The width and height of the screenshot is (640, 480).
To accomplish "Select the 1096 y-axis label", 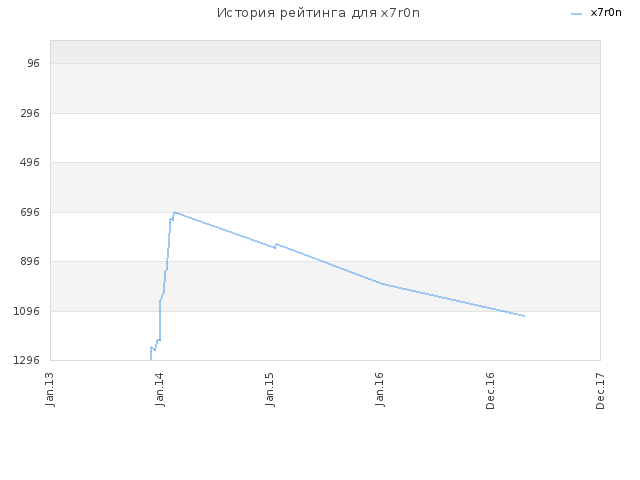I will click(x=27, y=311).
